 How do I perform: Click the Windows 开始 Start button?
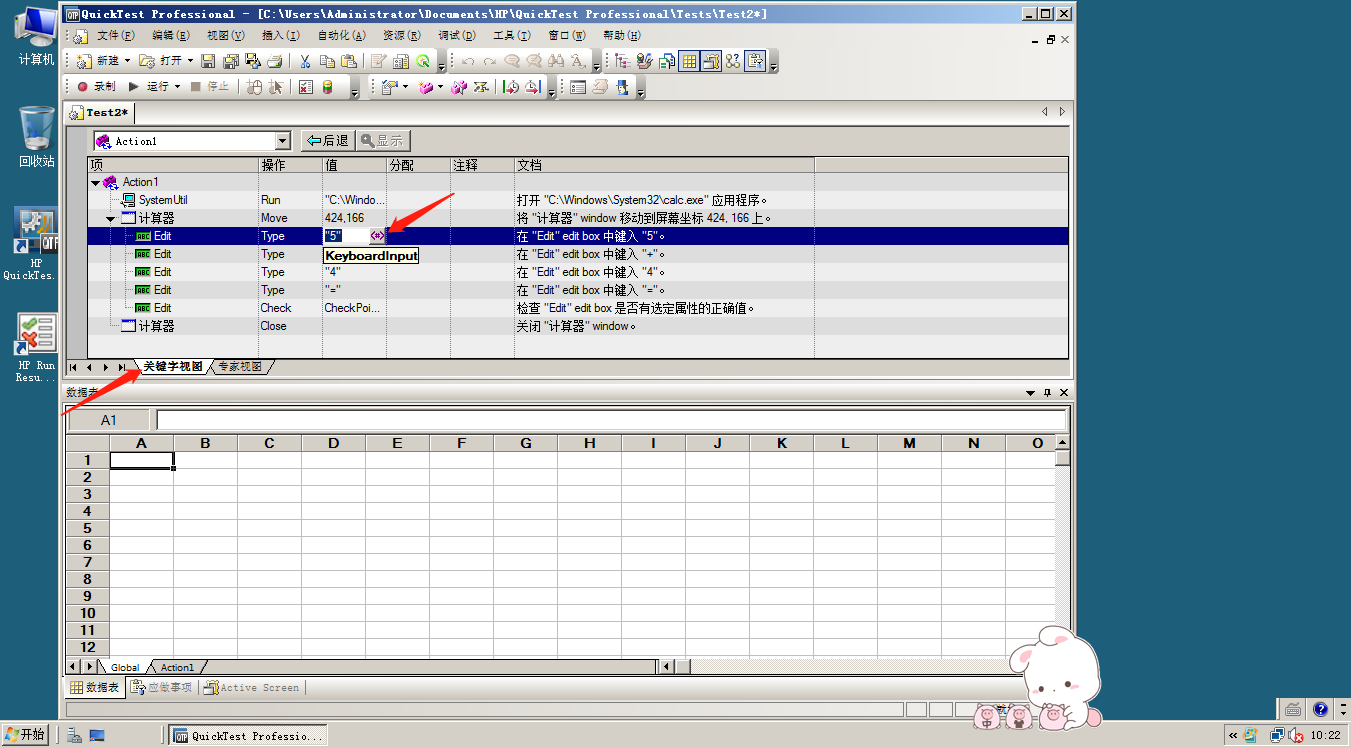(26, 735)
